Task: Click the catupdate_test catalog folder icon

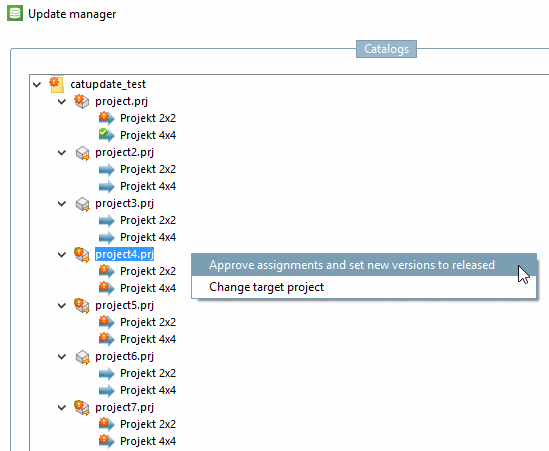Action: point(57,84)
